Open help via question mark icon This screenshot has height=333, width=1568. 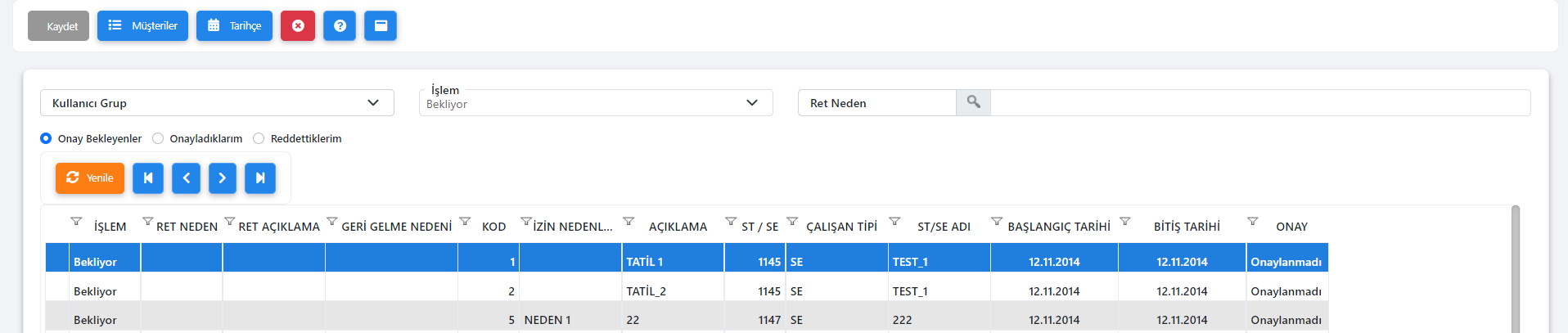click(340, 26)
